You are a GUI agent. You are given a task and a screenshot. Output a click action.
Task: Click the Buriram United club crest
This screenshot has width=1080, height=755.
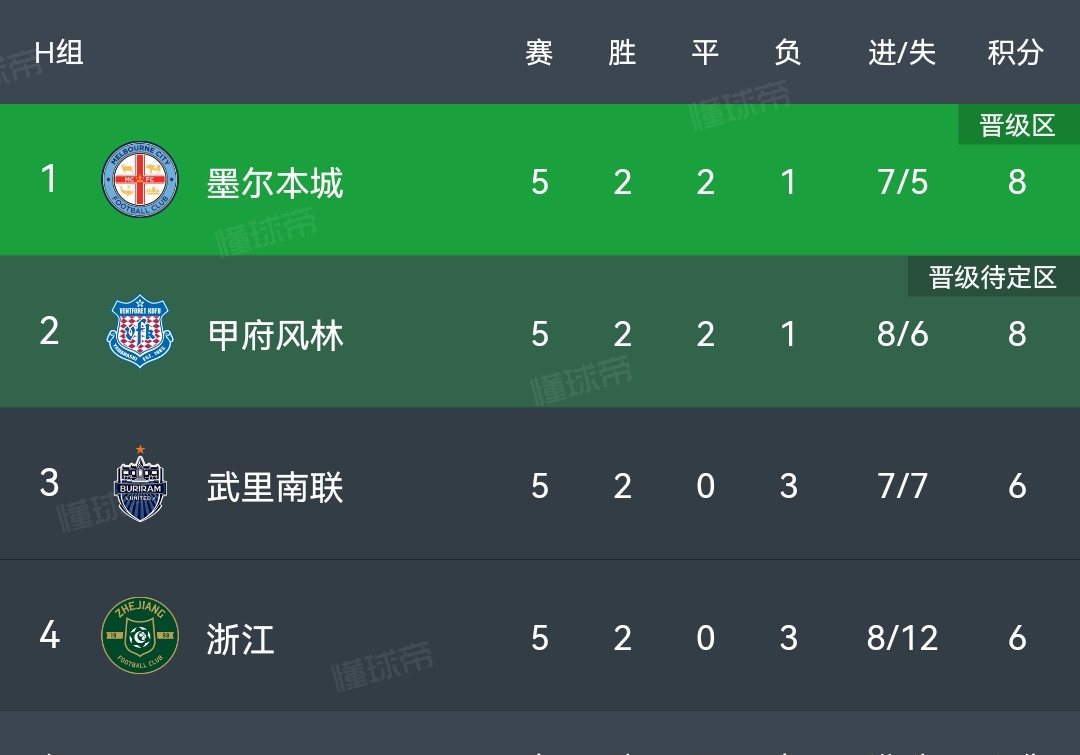tap(140, 485)
